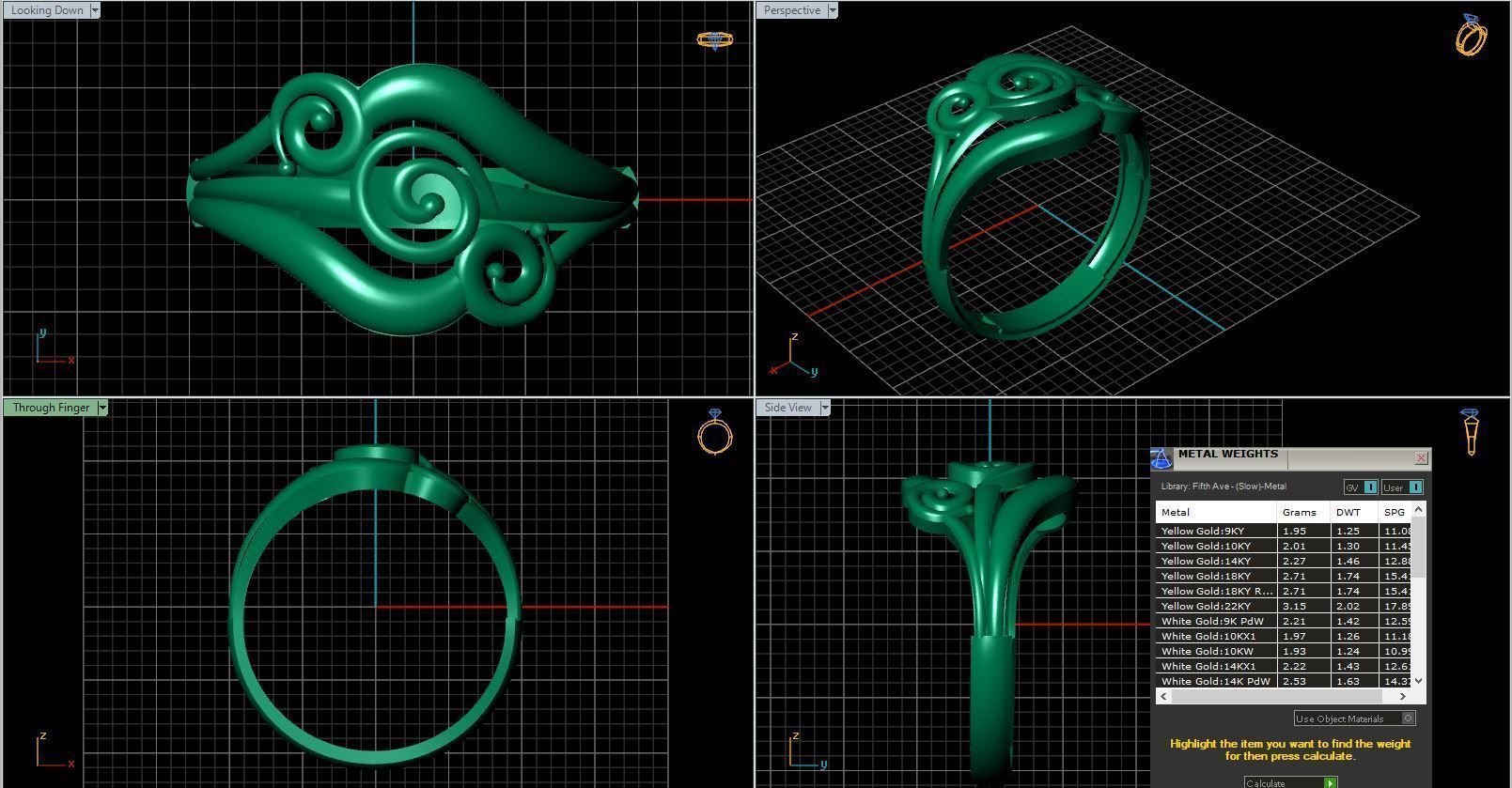
Task: Toggle the User library switch
Action: pyautogui.click(x=1402, y=487)
